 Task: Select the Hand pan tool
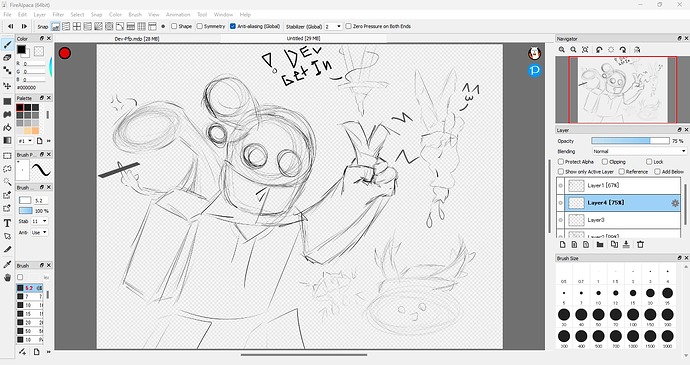click(x=7, y=277)
